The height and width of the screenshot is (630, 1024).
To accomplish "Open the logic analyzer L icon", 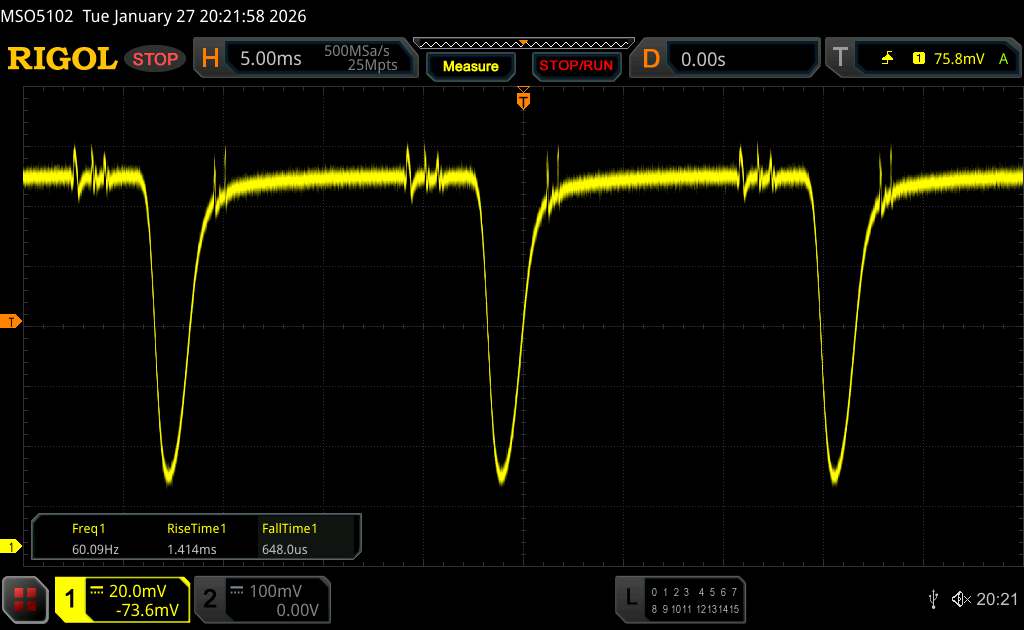I will pos(630,598).
